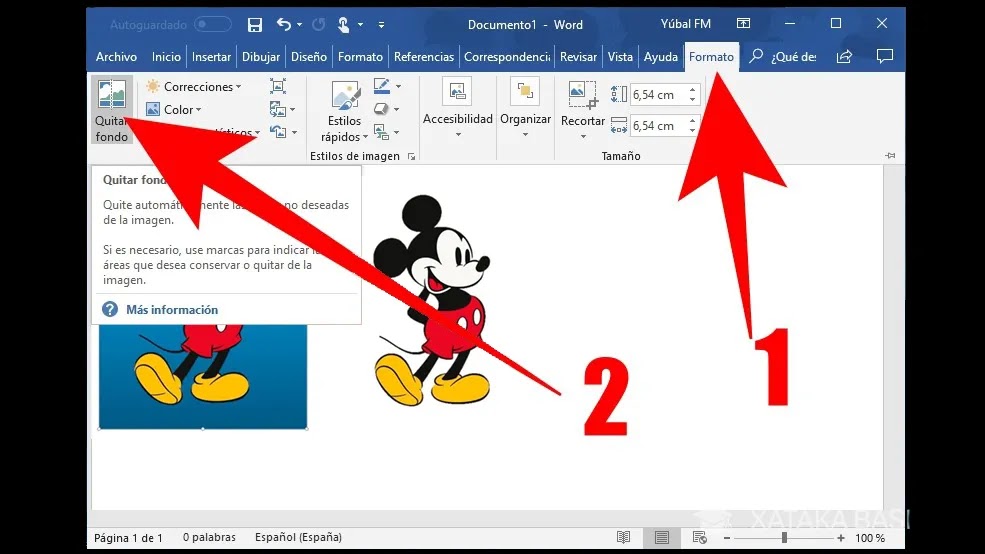Image resolution: width=985 pixels, height=554 pixels.
Task: Decrease height with the down spinner arrow
Action: point(692,100)
